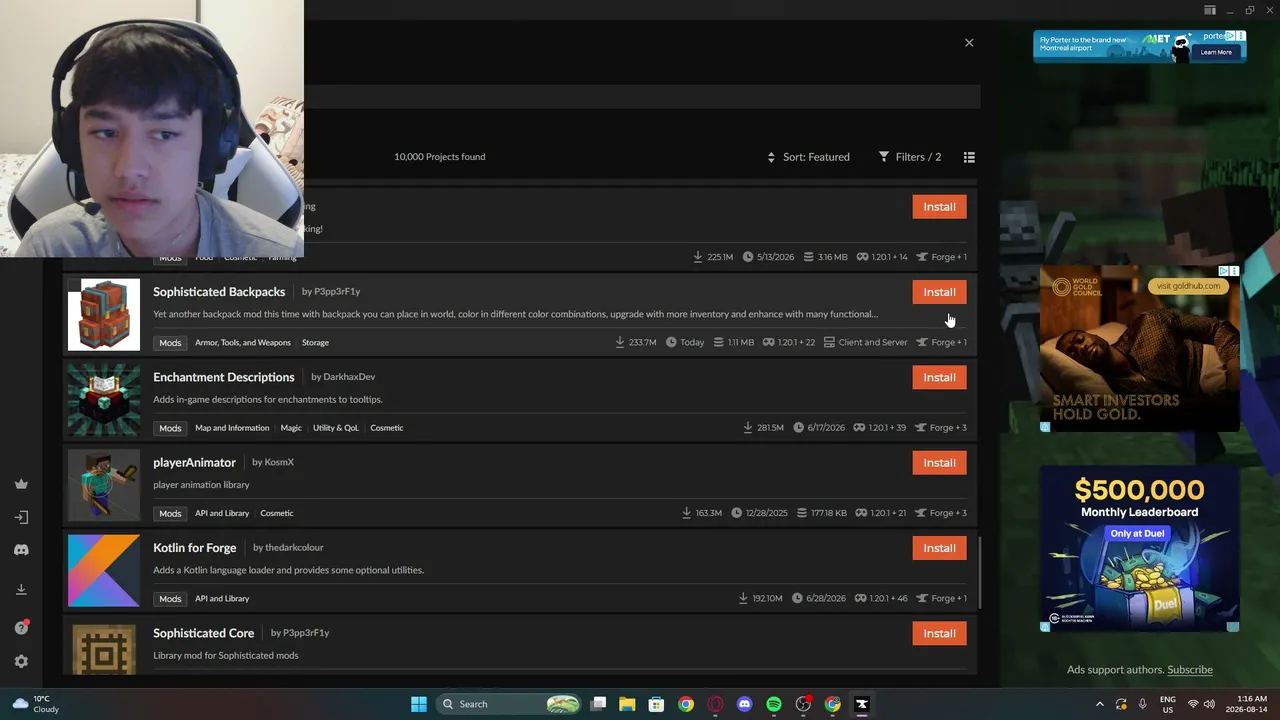Viewport: 1280px width, 720px height.
Task: Install Enchantment Descriptions
Action: (x=939, y=377)
